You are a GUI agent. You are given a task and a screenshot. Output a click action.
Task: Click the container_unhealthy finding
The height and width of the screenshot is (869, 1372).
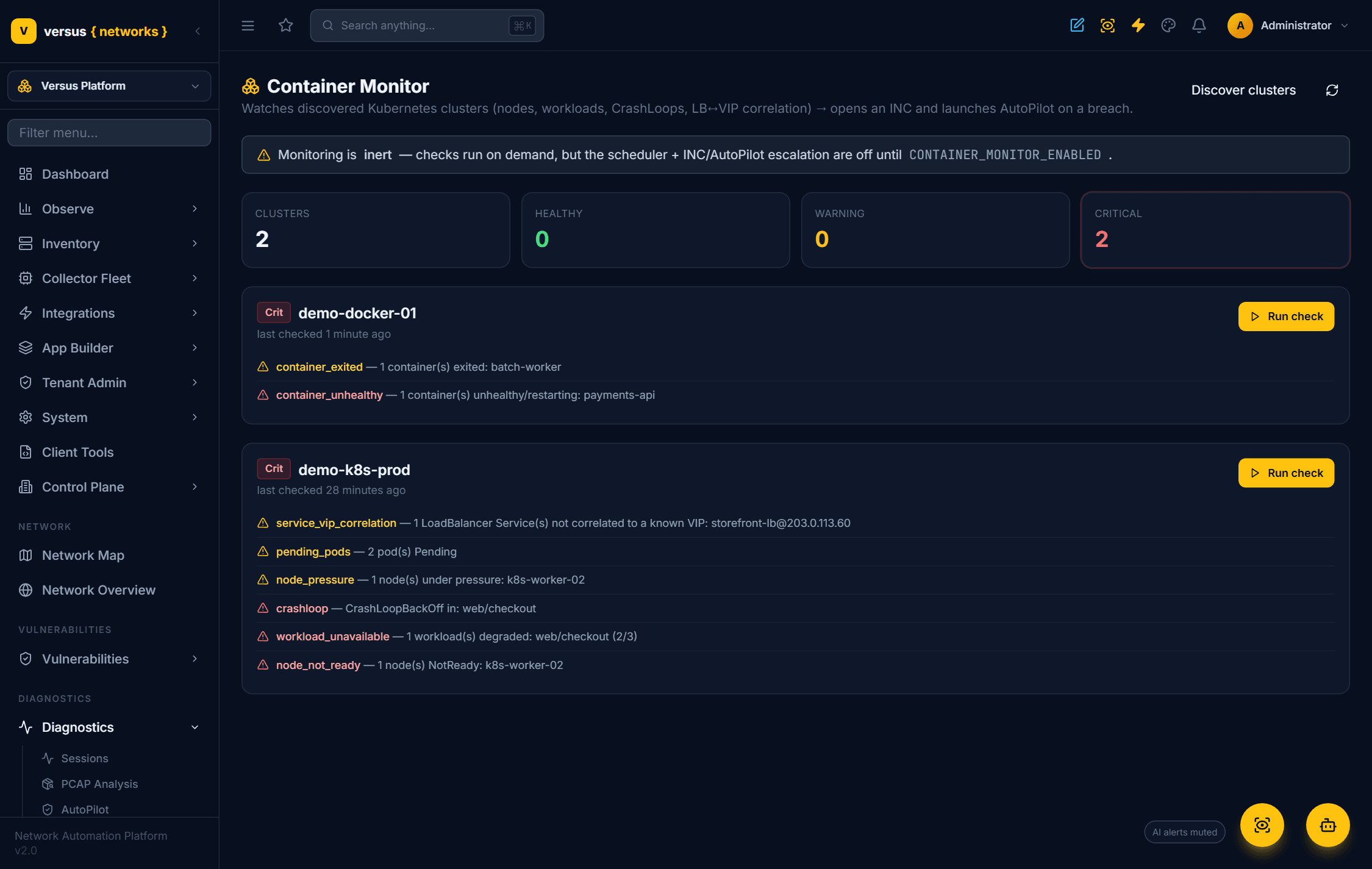(795, 395)
